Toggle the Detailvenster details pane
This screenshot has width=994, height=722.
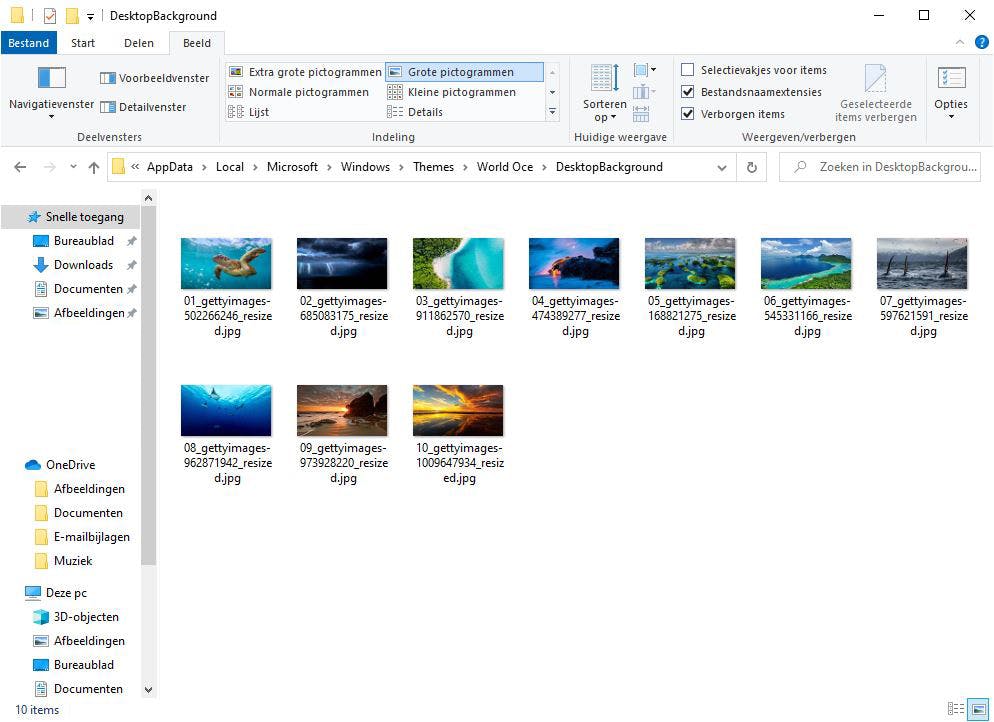click(143, 107)
